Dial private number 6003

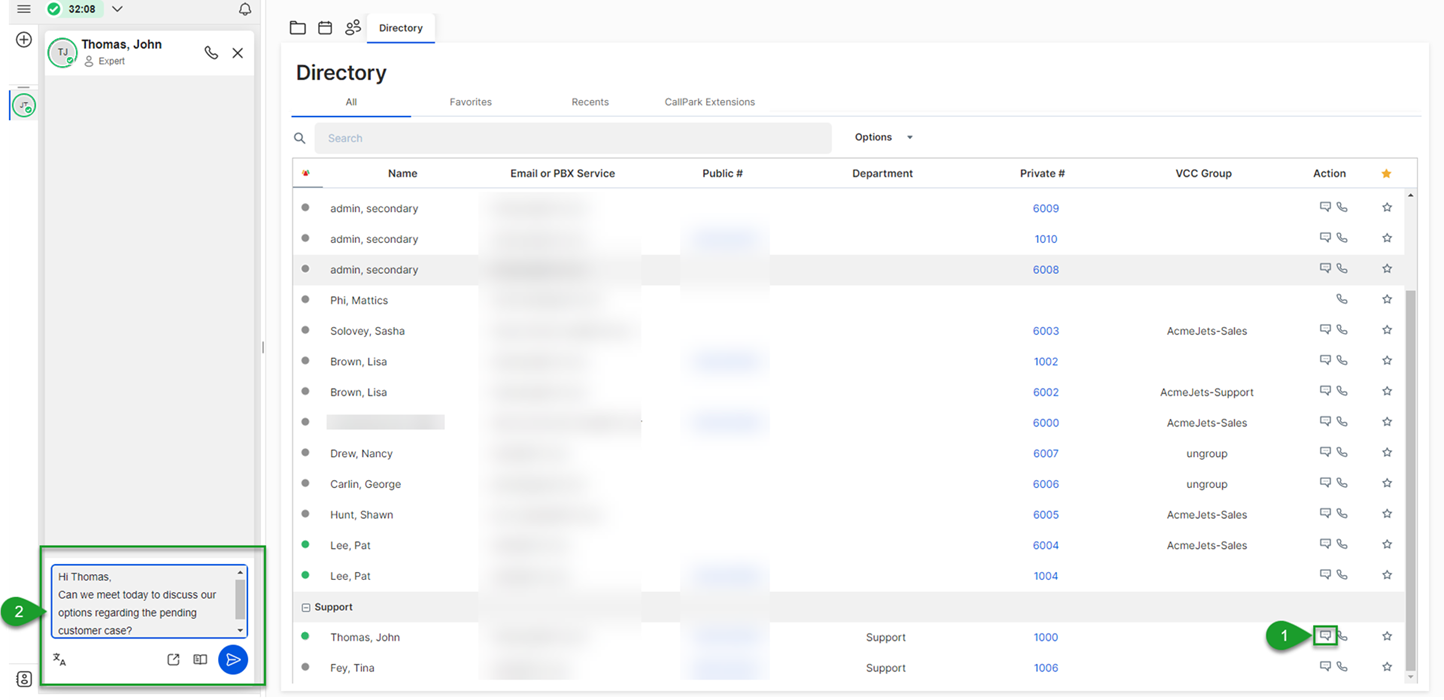[1046, 331]
